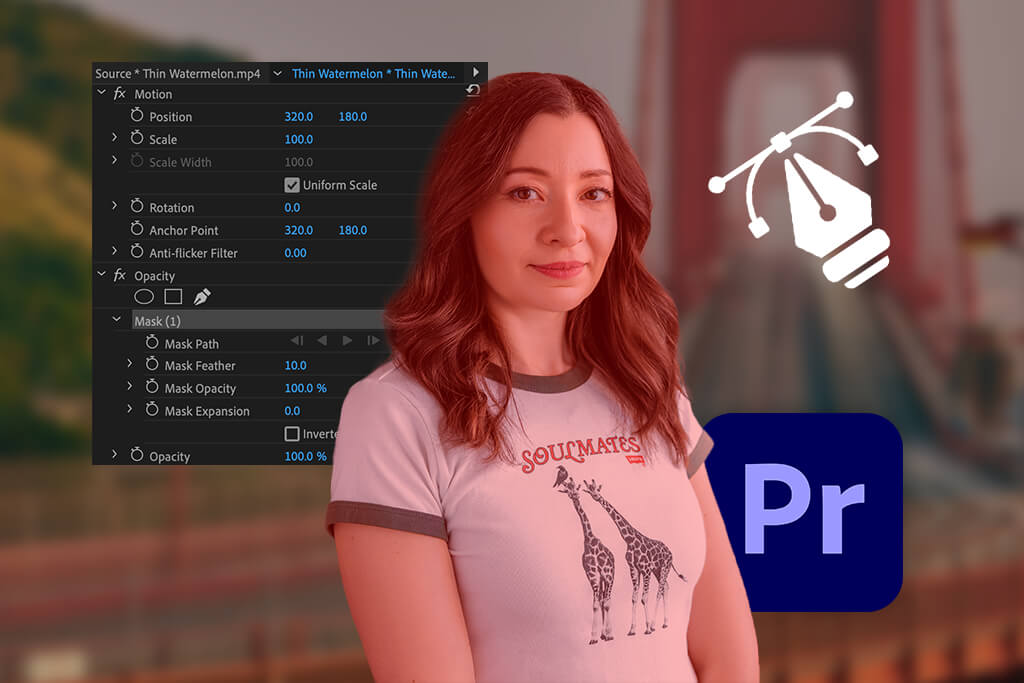Click Scale value 100.0
Image resolution: width=1024 pixels, height=683 pixels.
(298, 139)
